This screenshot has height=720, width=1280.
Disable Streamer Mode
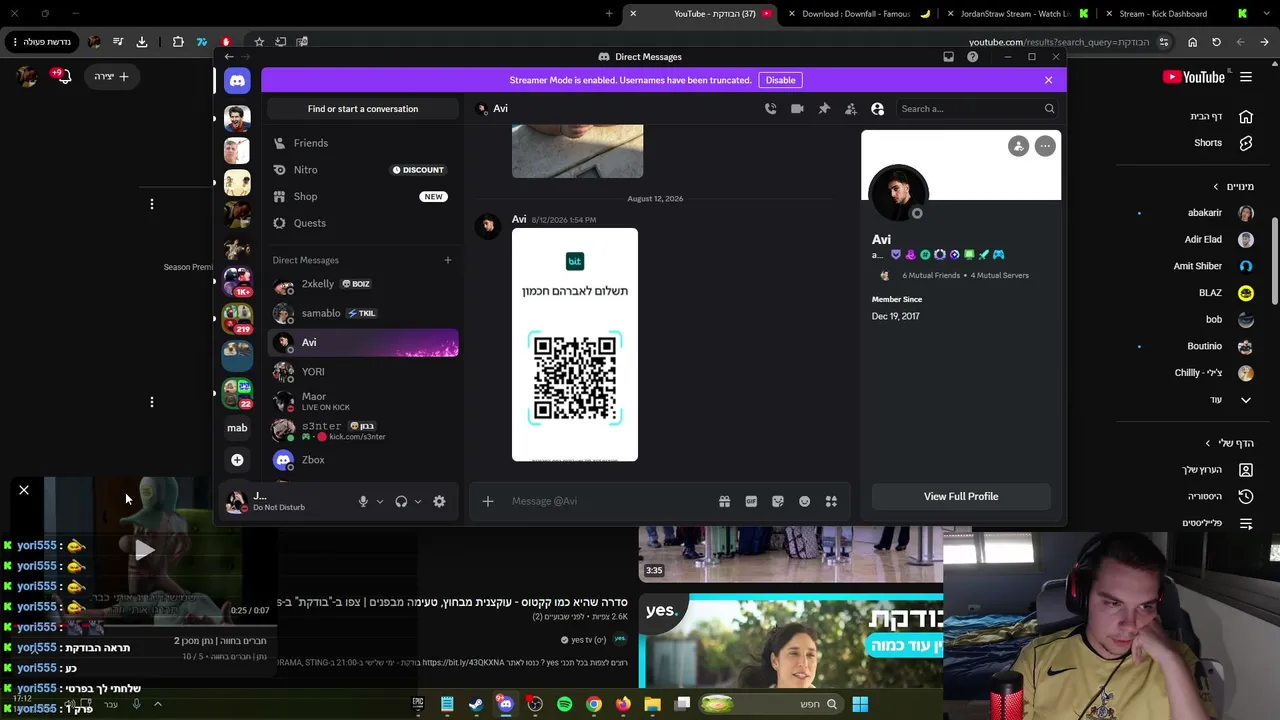[x=780, y=80]
